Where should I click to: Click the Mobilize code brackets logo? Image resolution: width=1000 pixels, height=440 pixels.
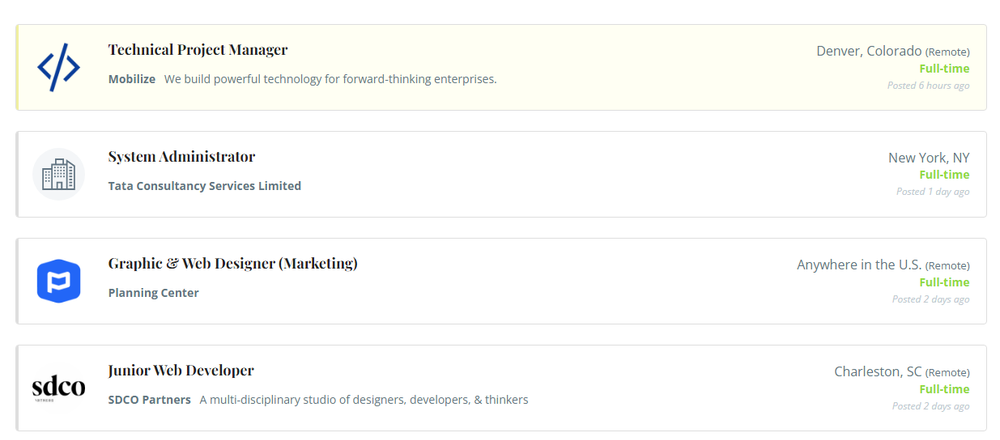(x=59, y=67)
